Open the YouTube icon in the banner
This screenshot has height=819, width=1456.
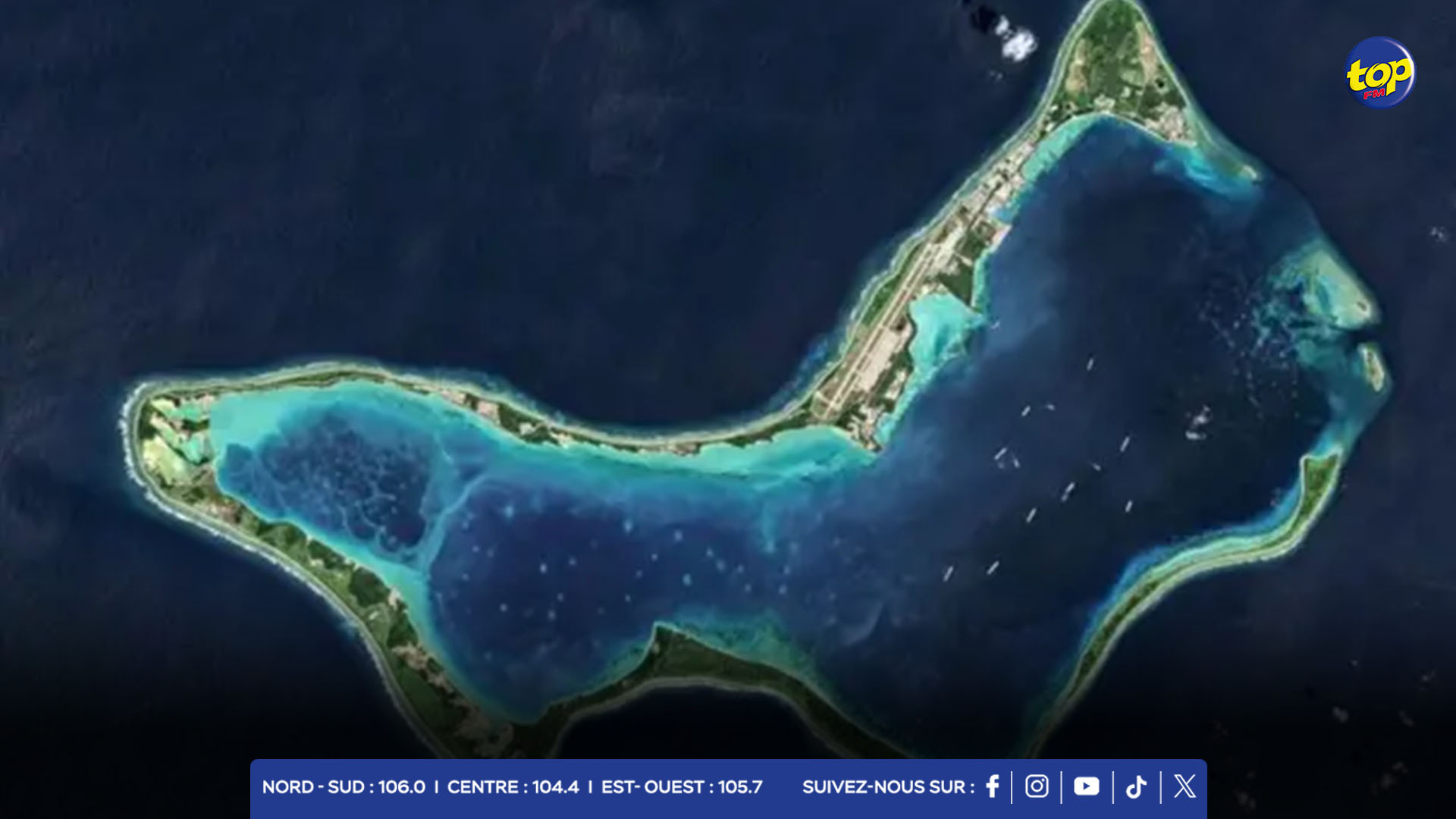tap(1086, 786)
